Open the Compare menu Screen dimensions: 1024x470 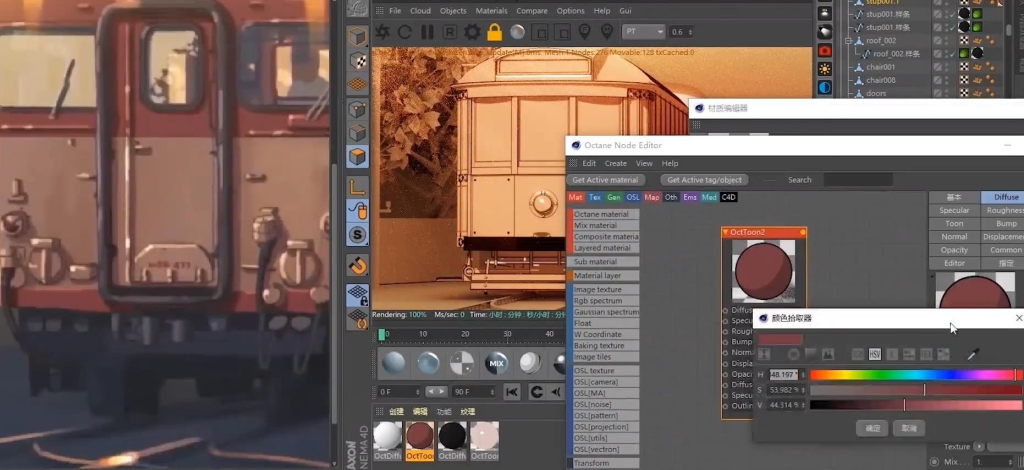532,10
